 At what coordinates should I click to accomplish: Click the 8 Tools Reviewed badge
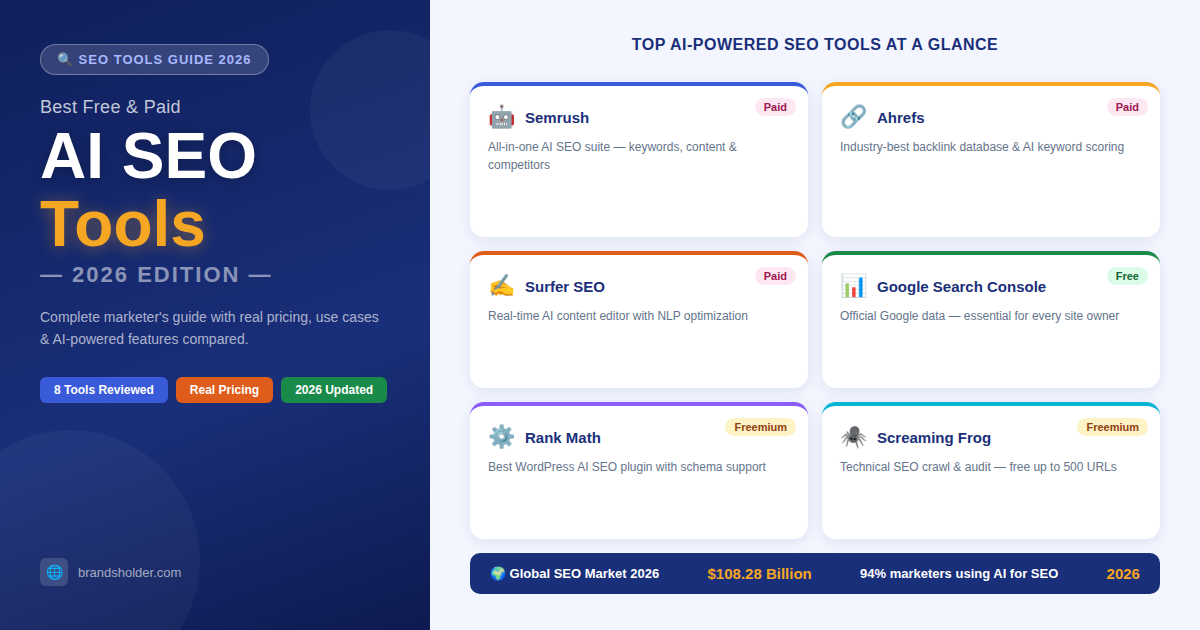(104, 390)
